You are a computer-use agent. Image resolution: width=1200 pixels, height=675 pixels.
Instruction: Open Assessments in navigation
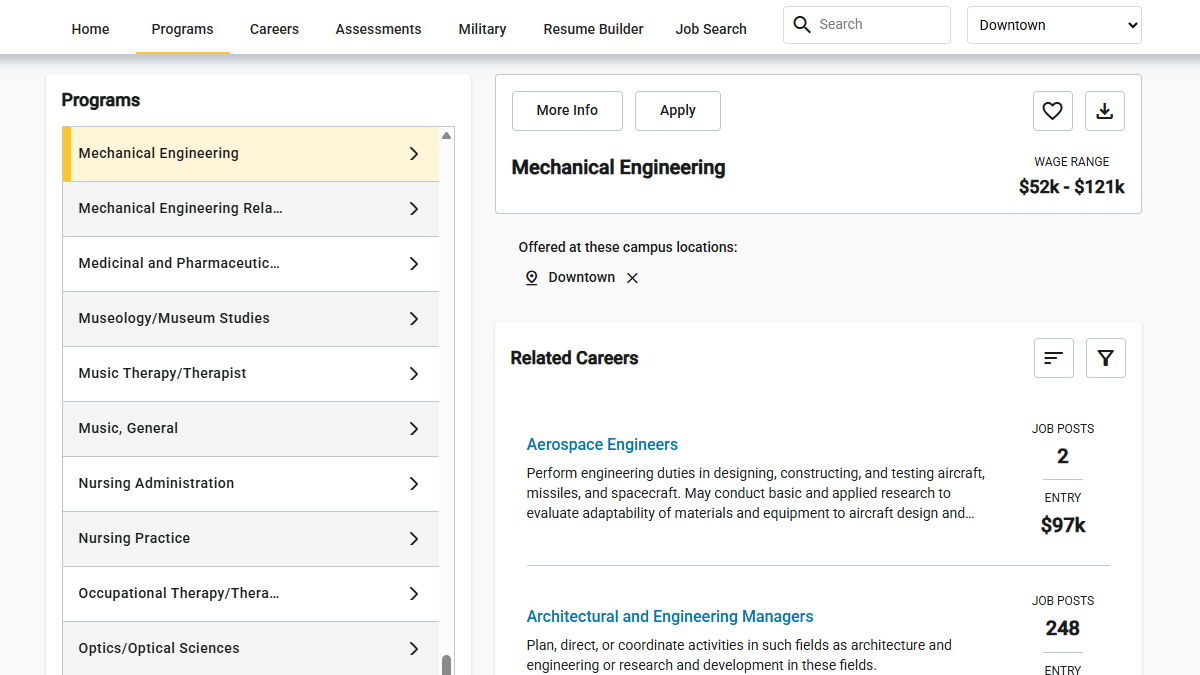[378, 29]
